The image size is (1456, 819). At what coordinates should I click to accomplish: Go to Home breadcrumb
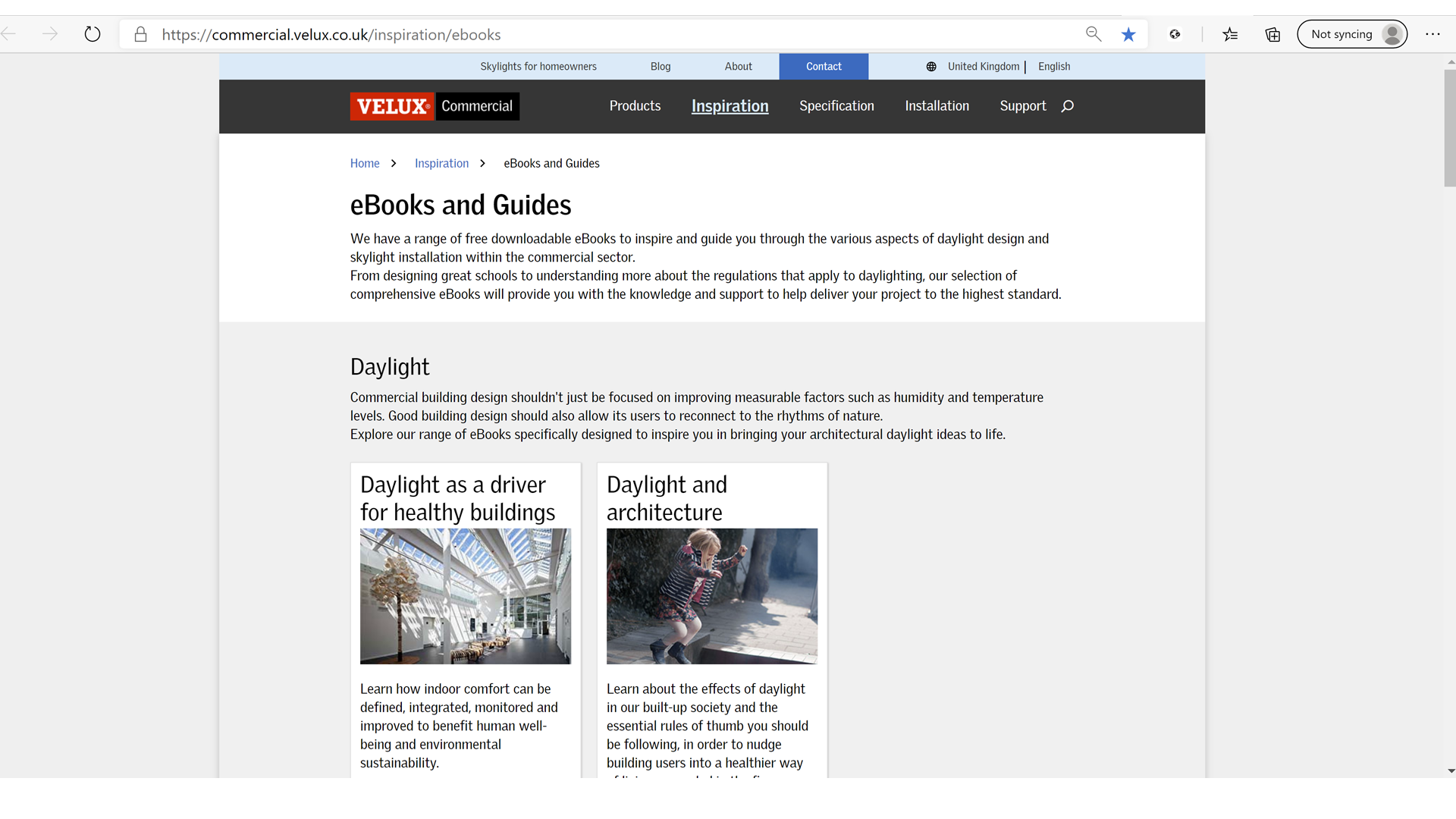[365, 164]
